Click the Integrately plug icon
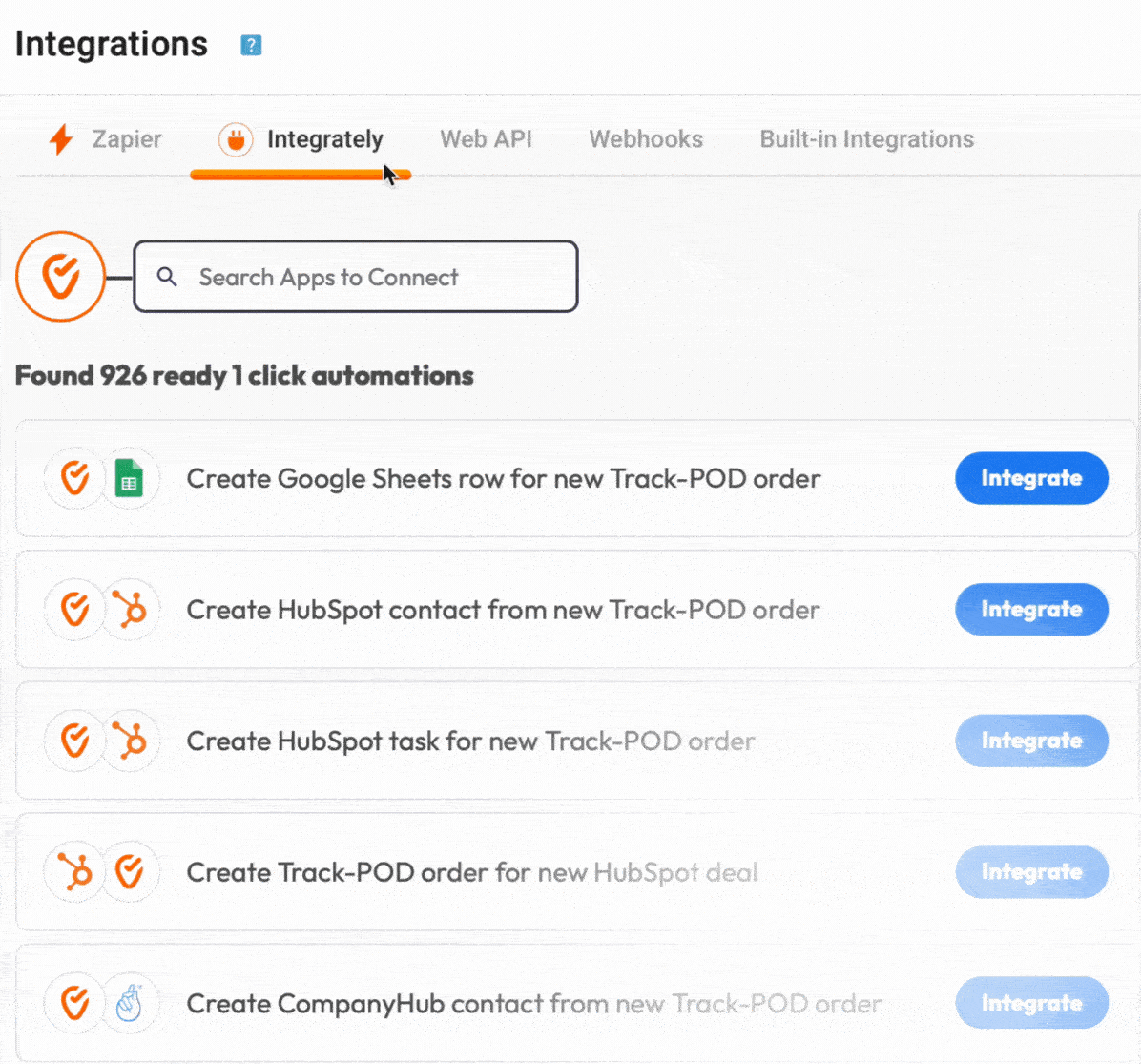Image resolution: width=1141 pixels, height=1064 pixels. [236, 139]
